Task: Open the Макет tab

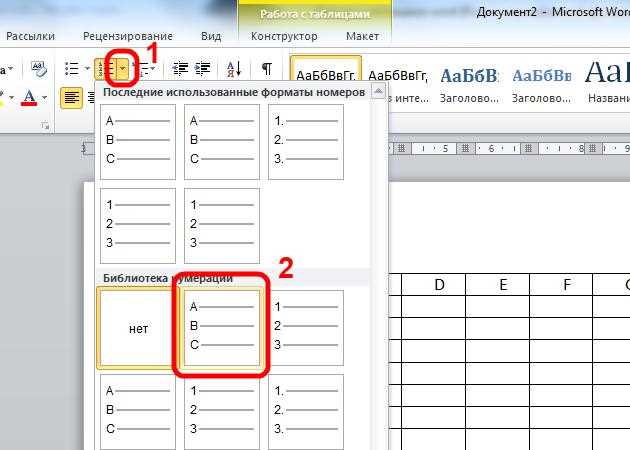Action: (362, 37)
